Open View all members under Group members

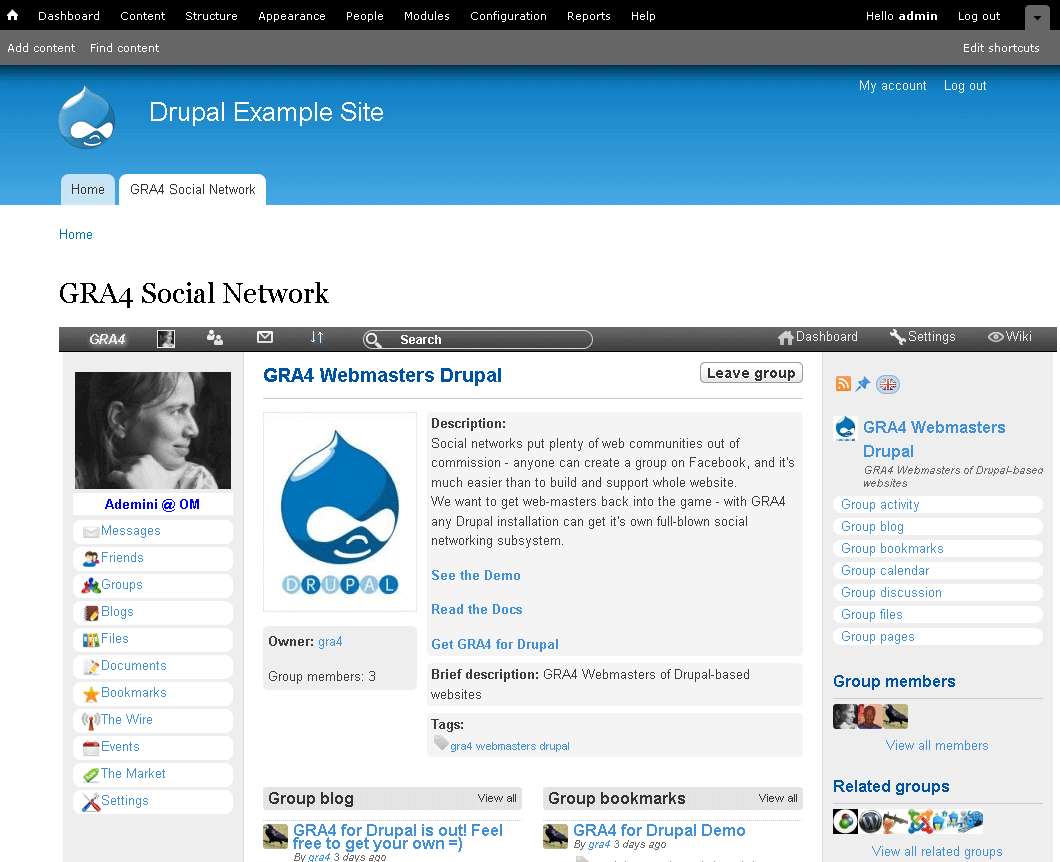click(x=936, y=745)
